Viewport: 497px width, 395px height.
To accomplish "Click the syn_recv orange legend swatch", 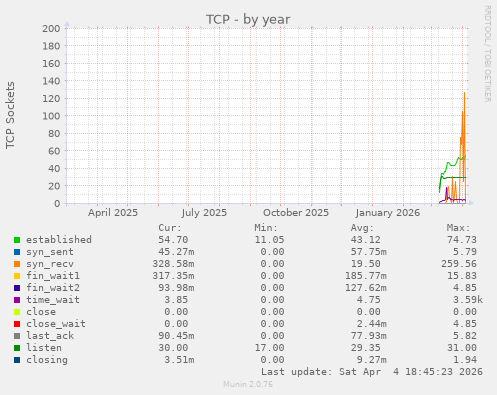I will 17,264.
